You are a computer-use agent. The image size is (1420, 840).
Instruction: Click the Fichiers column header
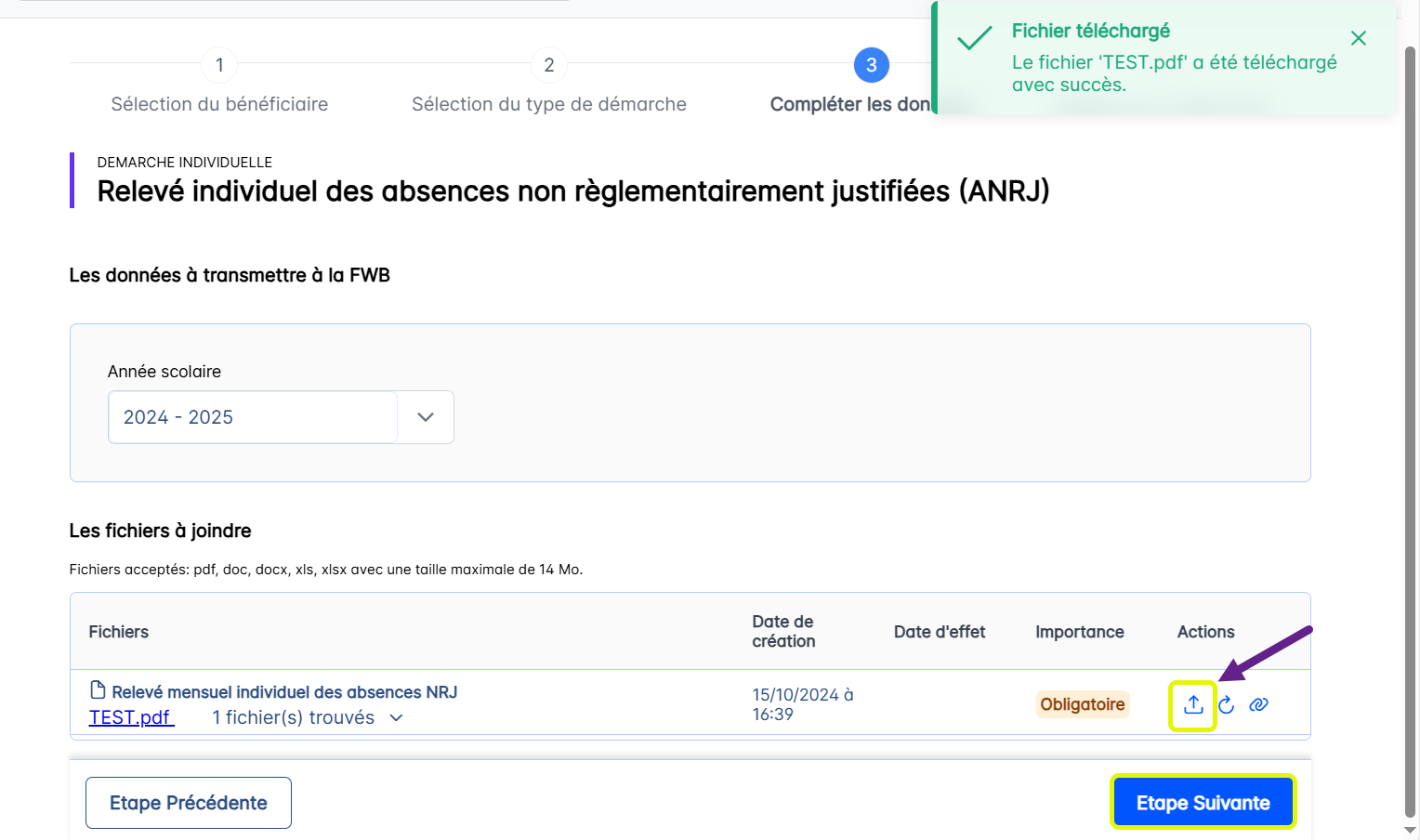tap(119, 632)
